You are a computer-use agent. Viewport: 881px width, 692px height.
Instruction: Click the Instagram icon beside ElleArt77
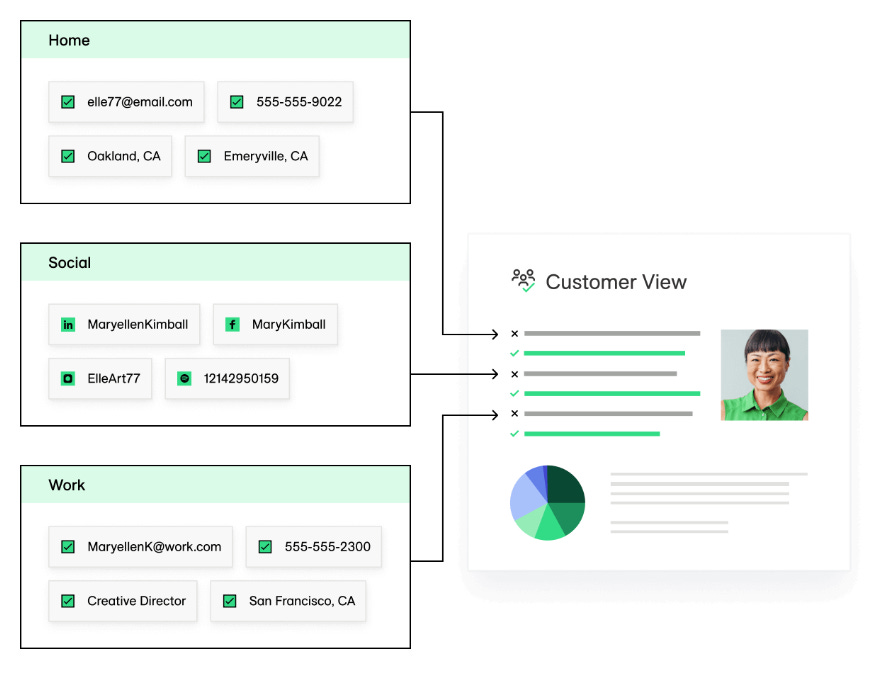pyautogui.click(x=68, y=379)
